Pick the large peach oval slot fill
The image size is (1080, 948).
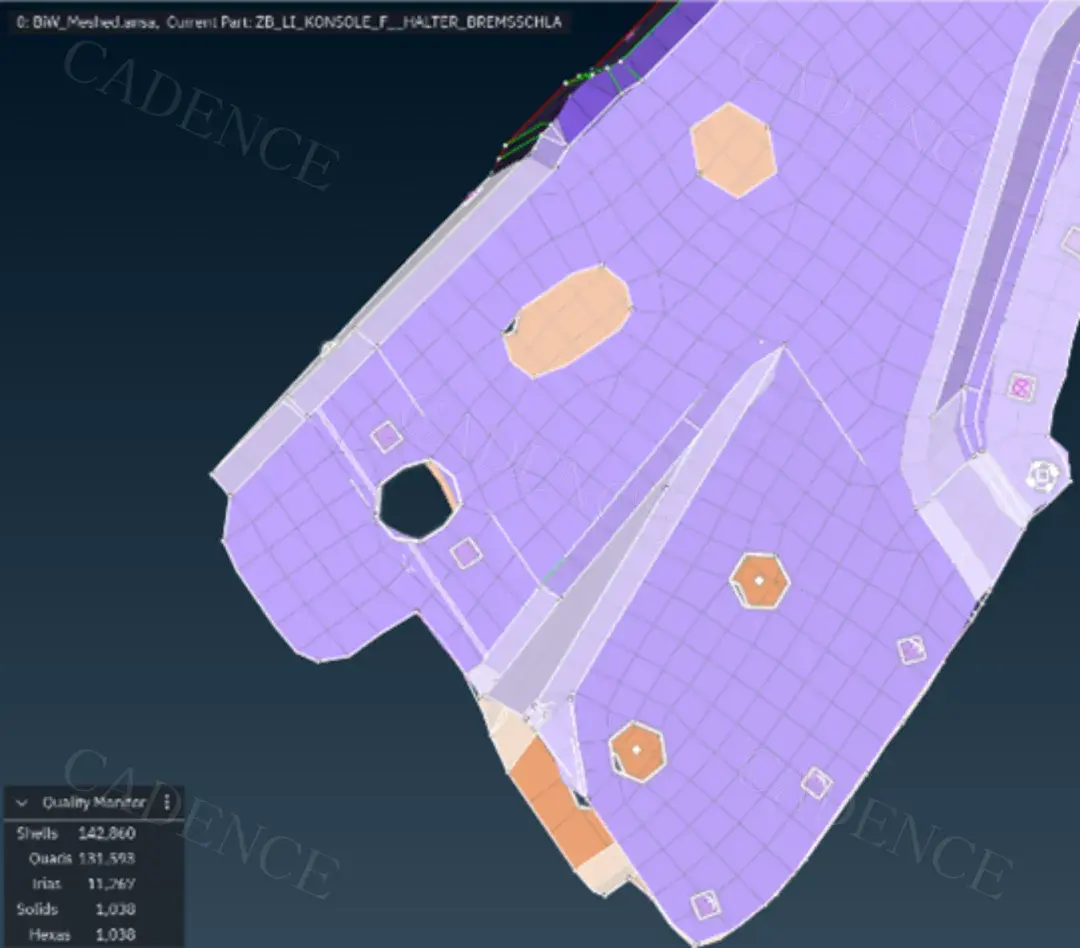click(x=568, y=321)
